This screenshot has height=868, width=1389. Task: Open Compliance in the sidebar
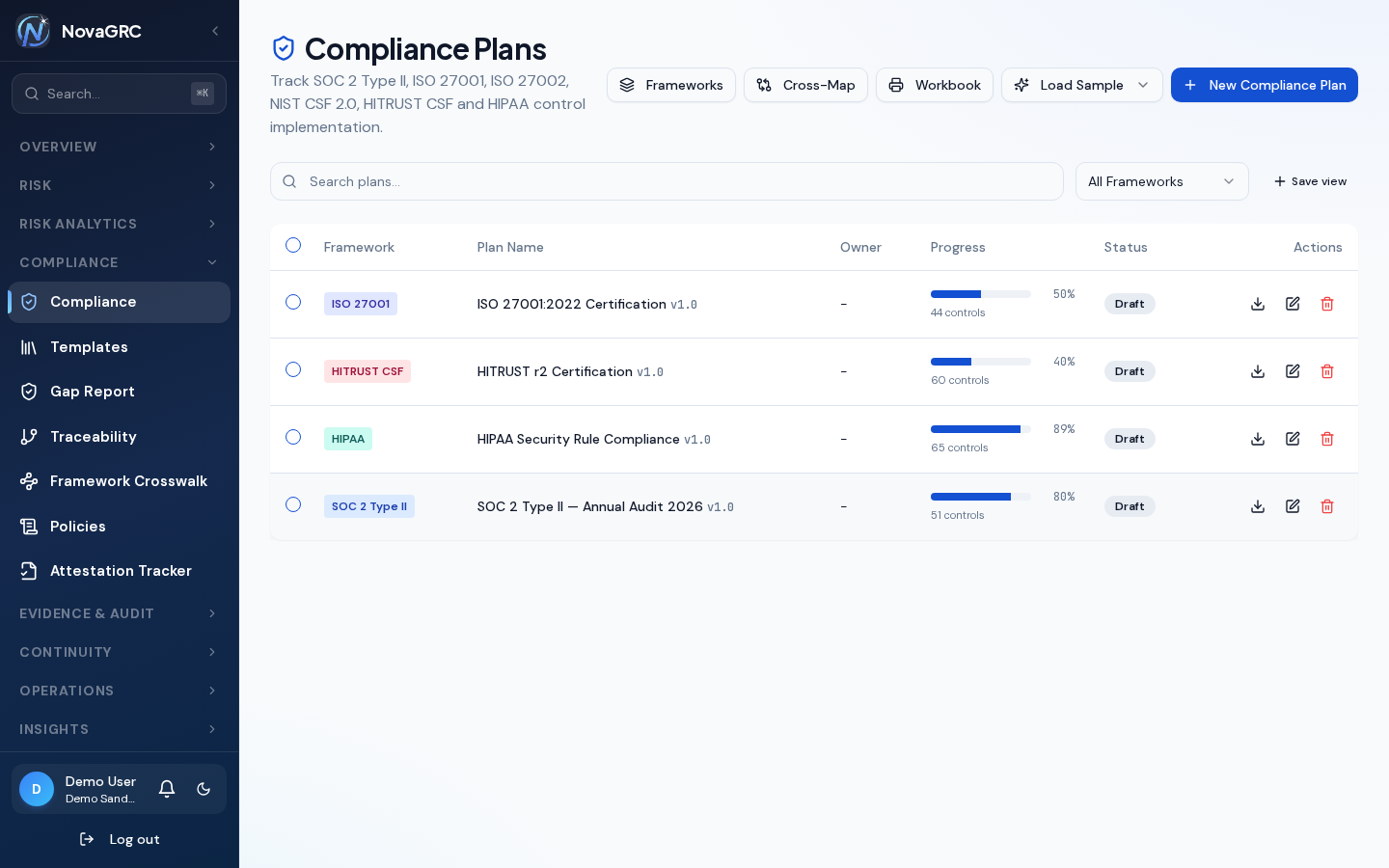[119, 302]
